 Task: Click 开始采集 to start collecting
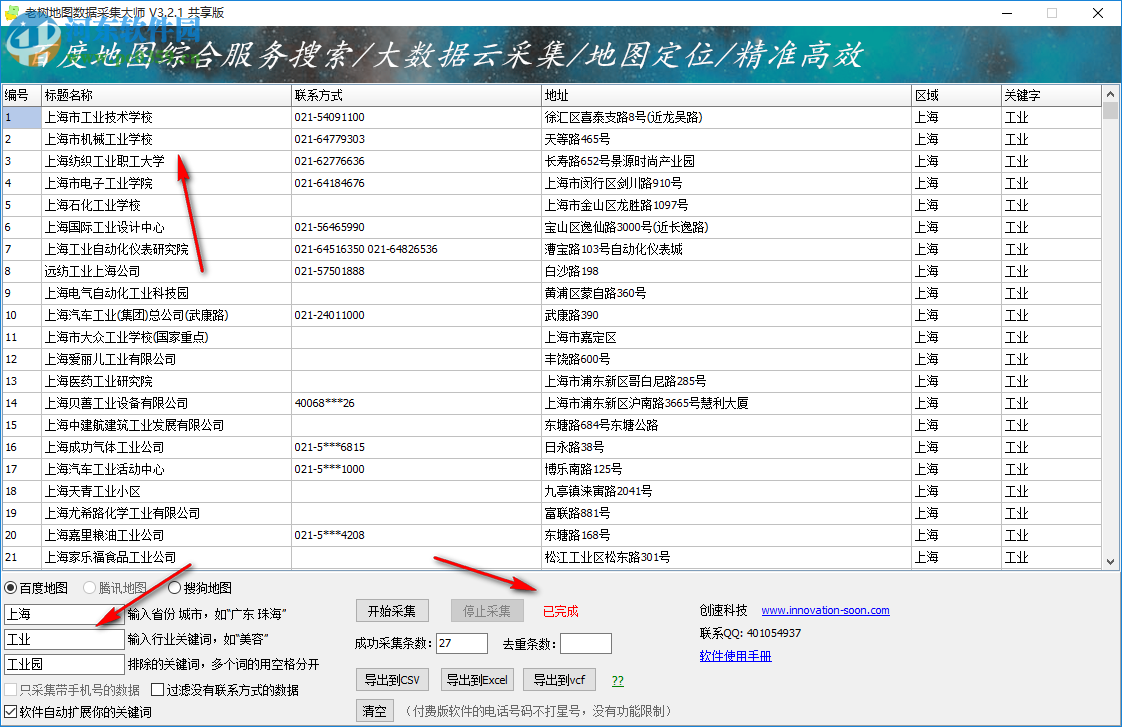392,610
